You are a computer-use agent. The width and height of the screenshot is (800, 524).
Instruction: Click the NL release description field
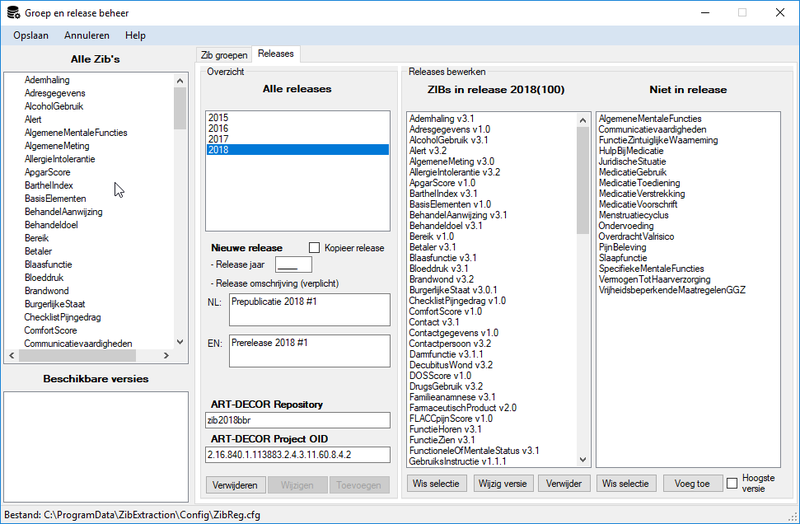[x=310, y=309]
